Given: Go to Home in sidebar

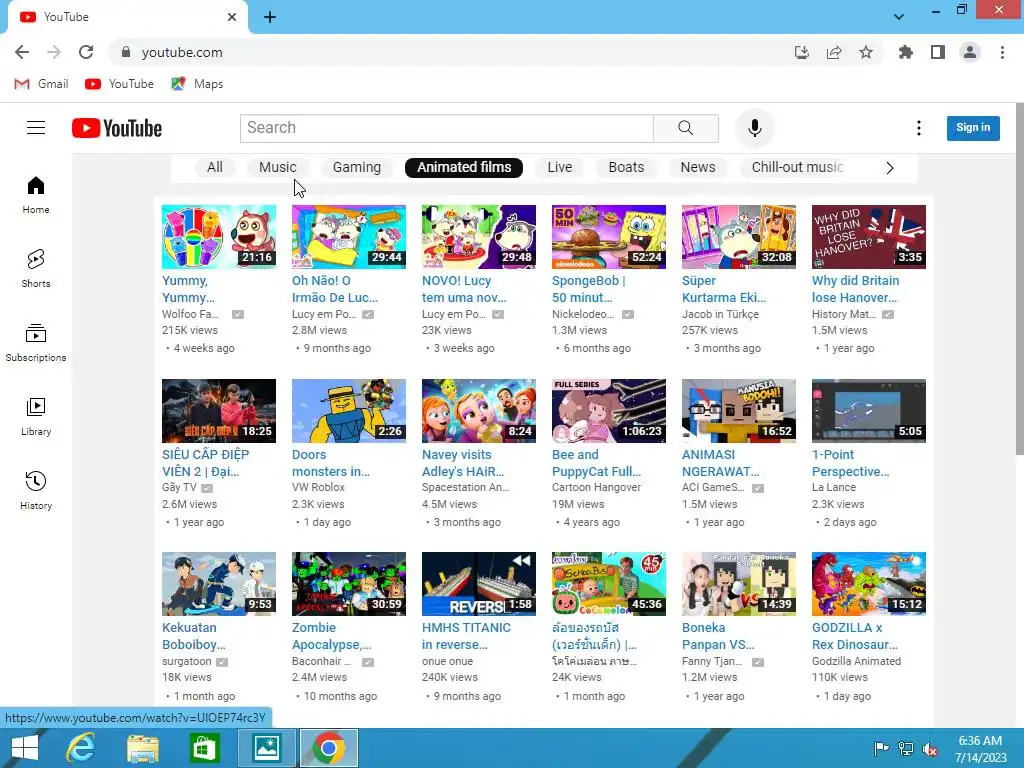Looking at the screenshot, I should coord(36,195).
